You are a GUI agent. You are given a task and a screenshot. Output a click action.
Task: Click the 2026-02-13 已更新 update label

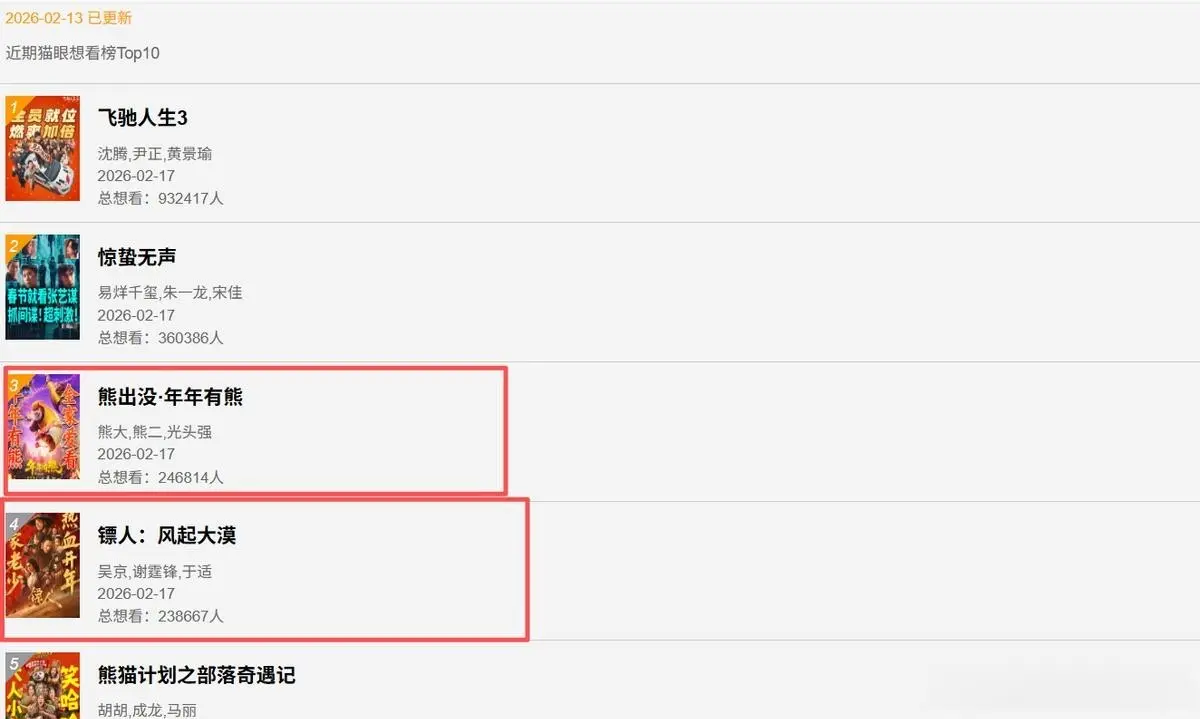[x=68, y=18]
